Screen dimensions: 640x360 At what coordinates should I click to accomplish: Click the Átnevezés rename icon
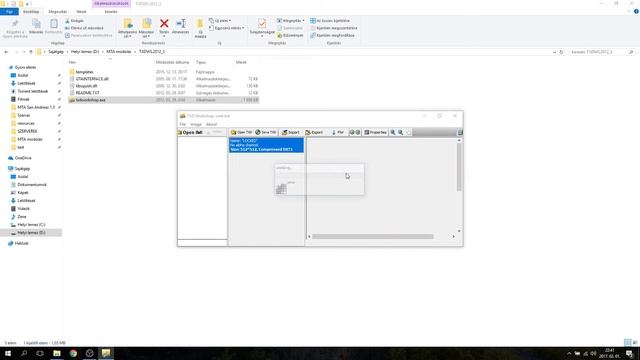tap(180, 24)
